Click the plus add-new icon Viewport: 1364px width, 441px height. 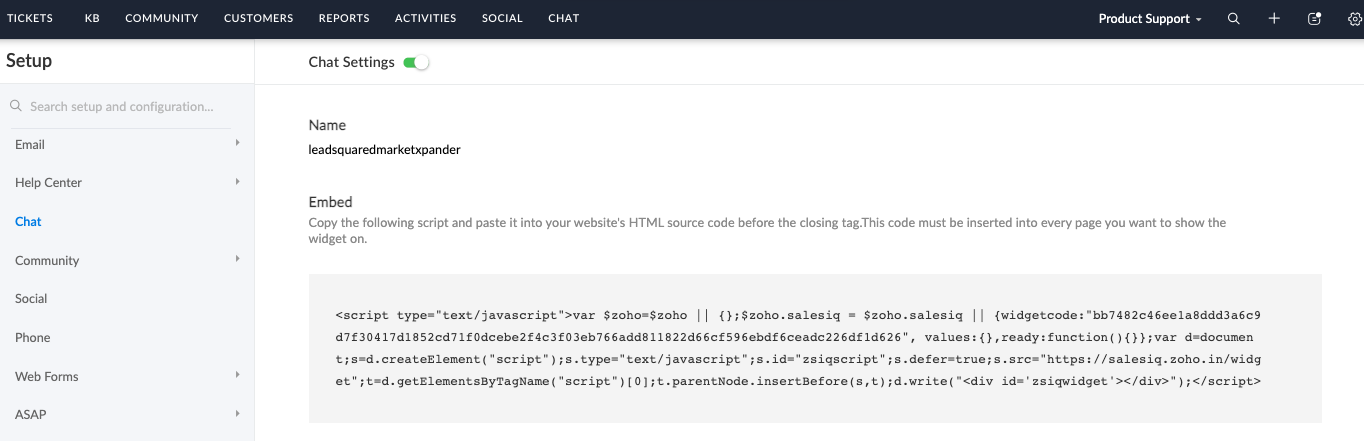[x=1274, y=19]
